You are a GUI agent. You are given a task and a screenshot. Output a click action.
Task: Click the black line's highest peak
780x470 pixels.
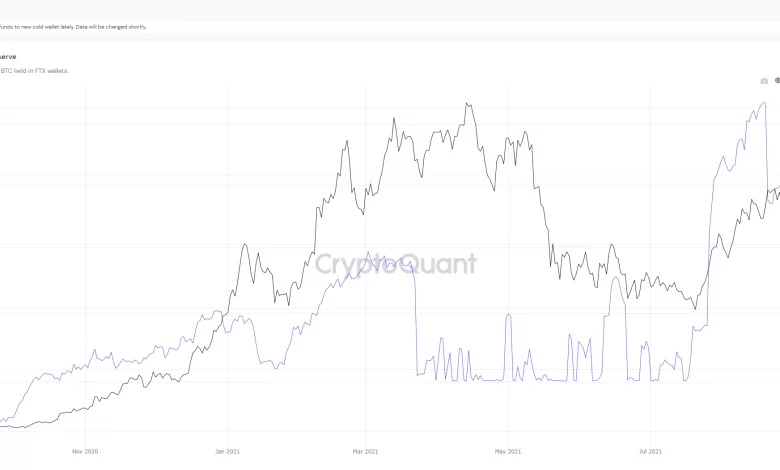[467, 103]
